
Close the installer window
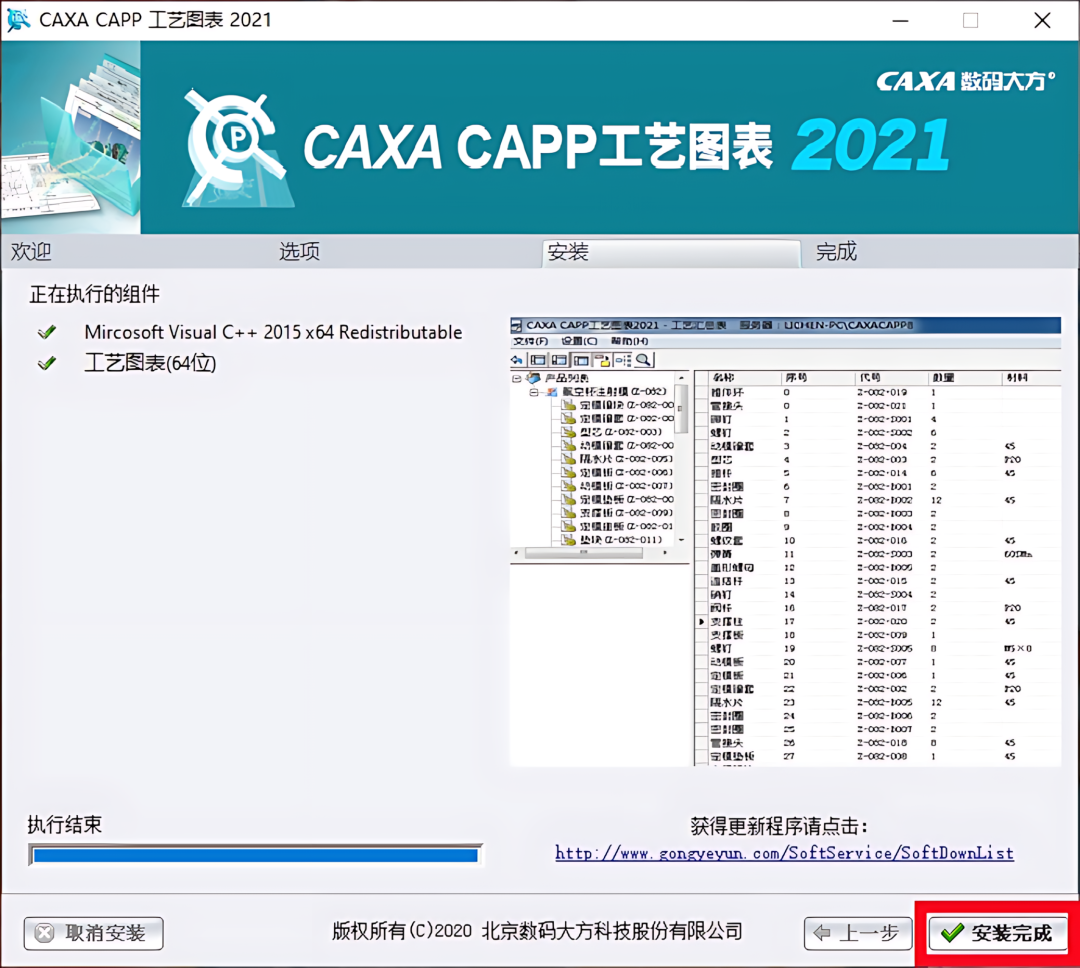1042,20
